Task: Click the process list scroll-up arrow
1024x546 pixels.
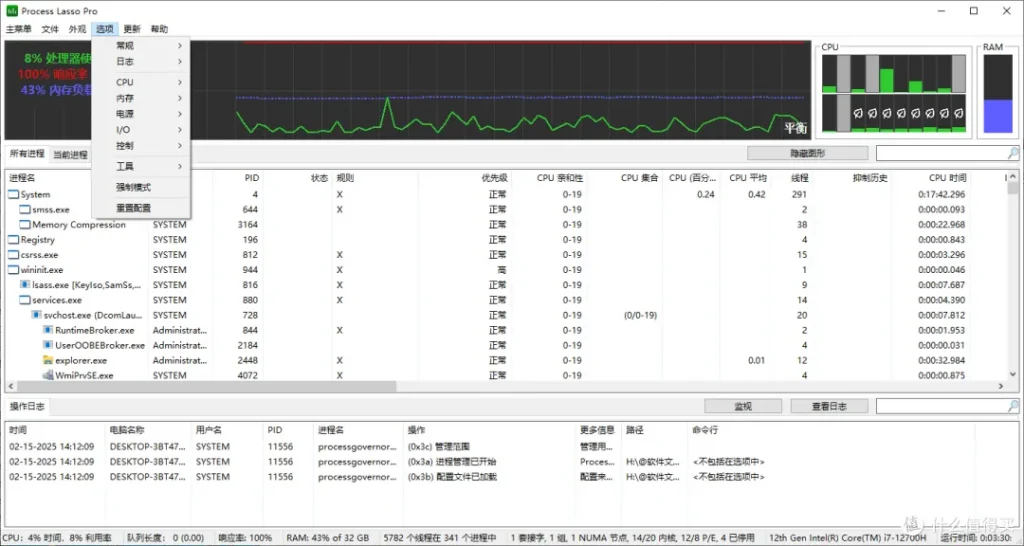Action: (x=1013, y=176)
